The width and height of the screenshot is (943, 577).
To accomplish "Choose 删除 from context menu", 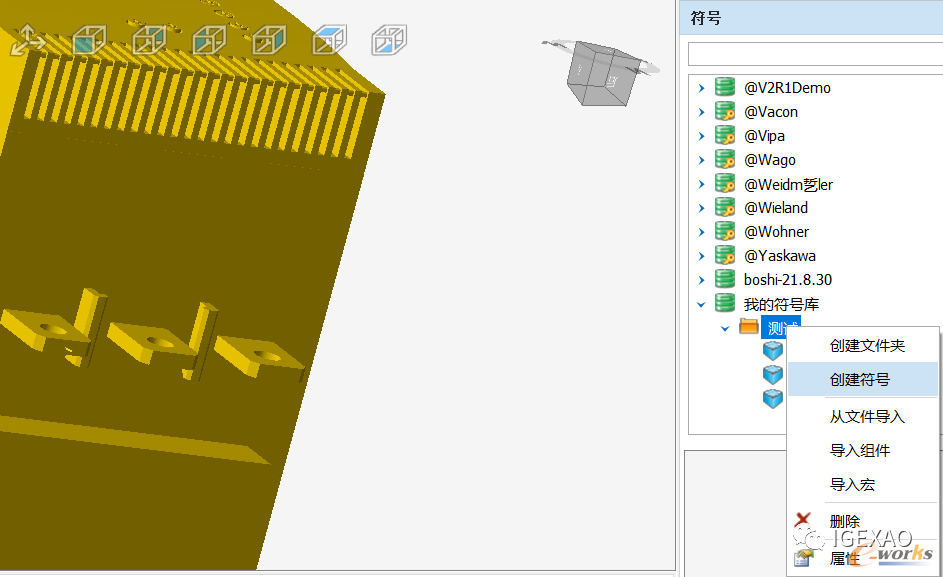I will tap(862, 520).
